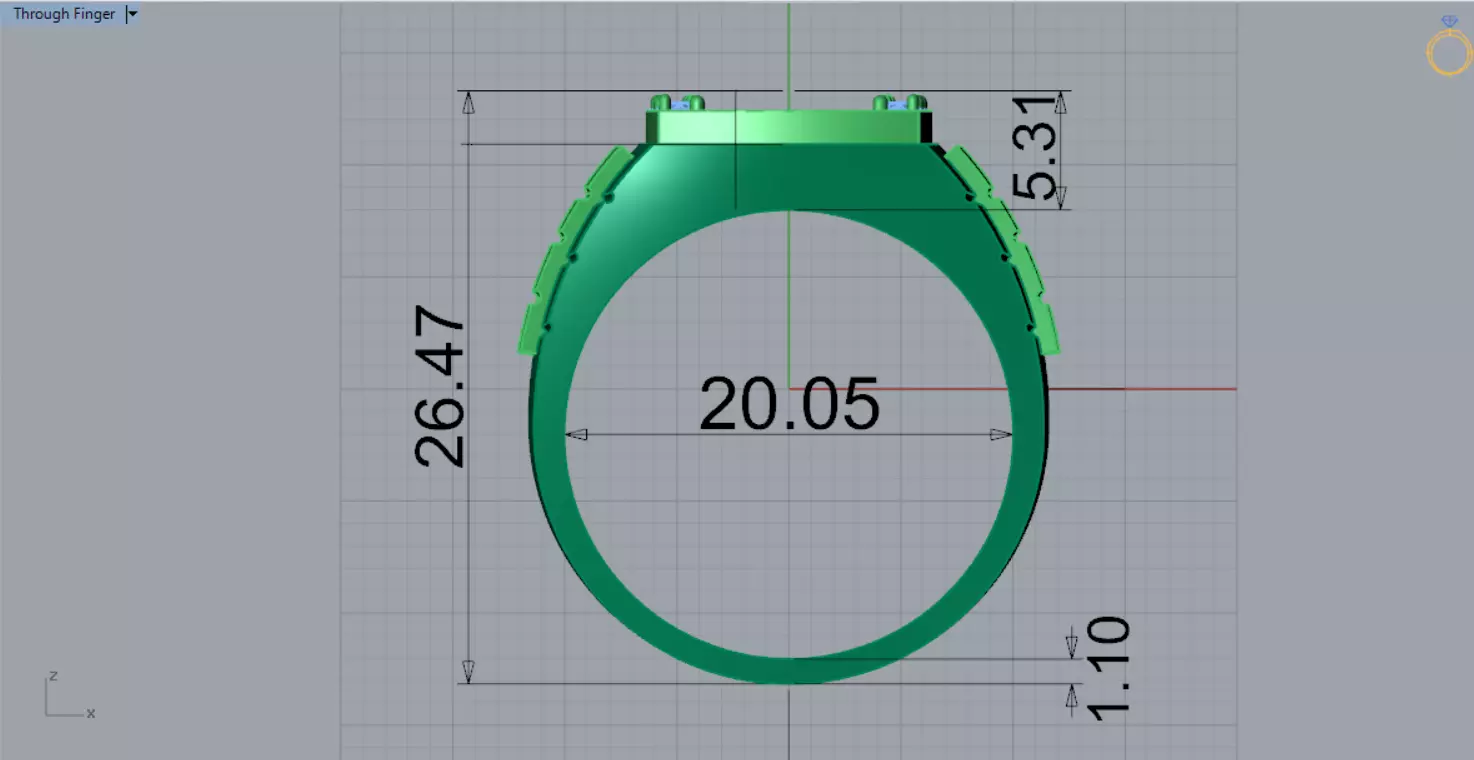Select the 20.05 inner diameter dimension
Screen dimensions: 1474x760
point(789,405)
